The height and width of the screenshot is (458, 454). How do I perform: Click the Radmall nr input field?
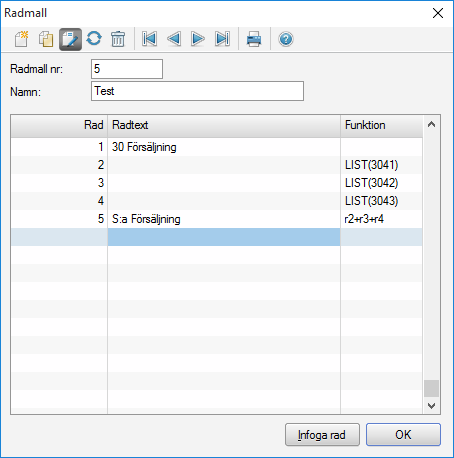click(127, 69)
